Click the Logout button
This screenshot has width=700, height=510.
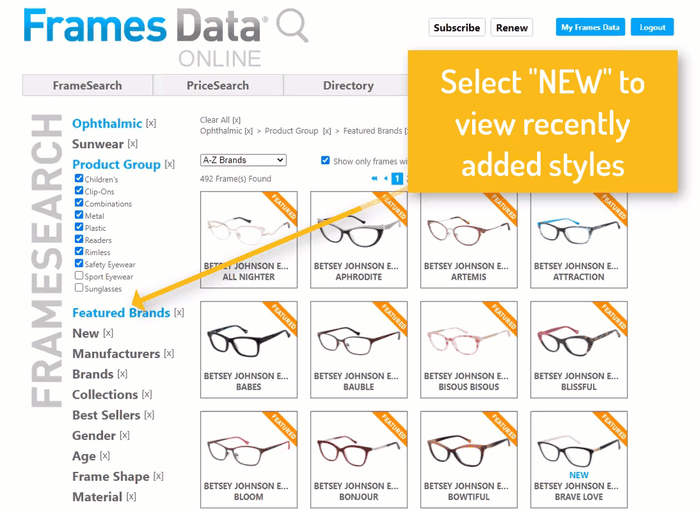coord(652,27)
